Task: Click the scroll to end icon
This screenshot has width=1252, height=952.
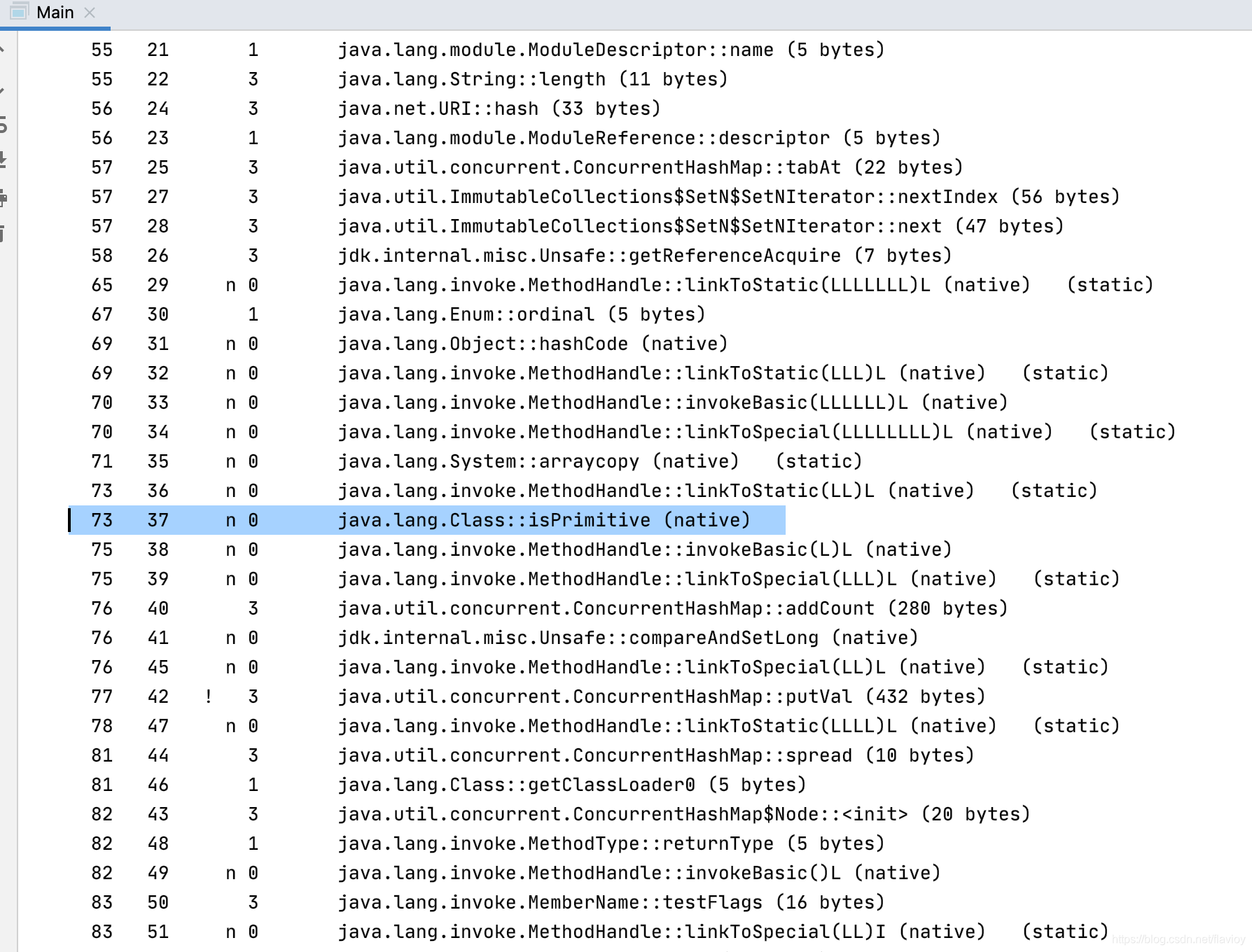Action: [x=4, y=160]
